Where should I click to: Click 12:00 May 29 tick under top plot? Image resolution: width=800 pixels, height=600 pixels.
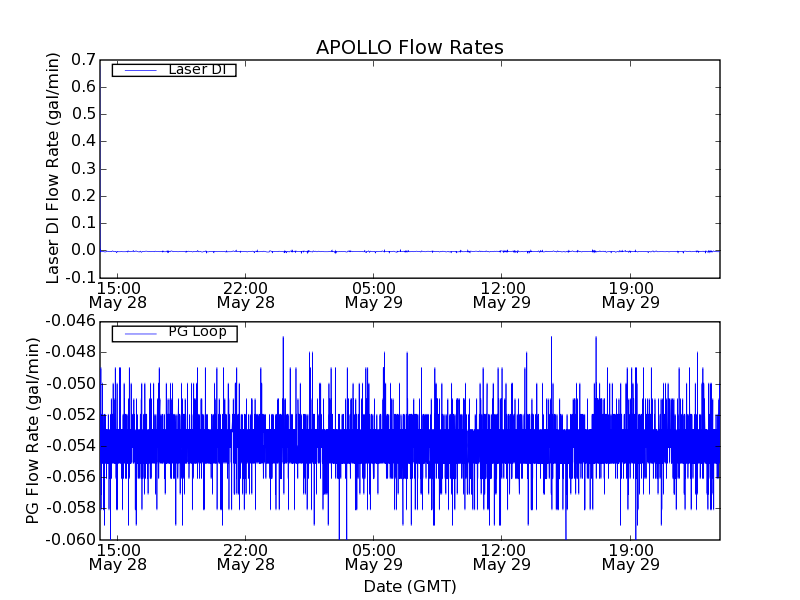point(502,294)
